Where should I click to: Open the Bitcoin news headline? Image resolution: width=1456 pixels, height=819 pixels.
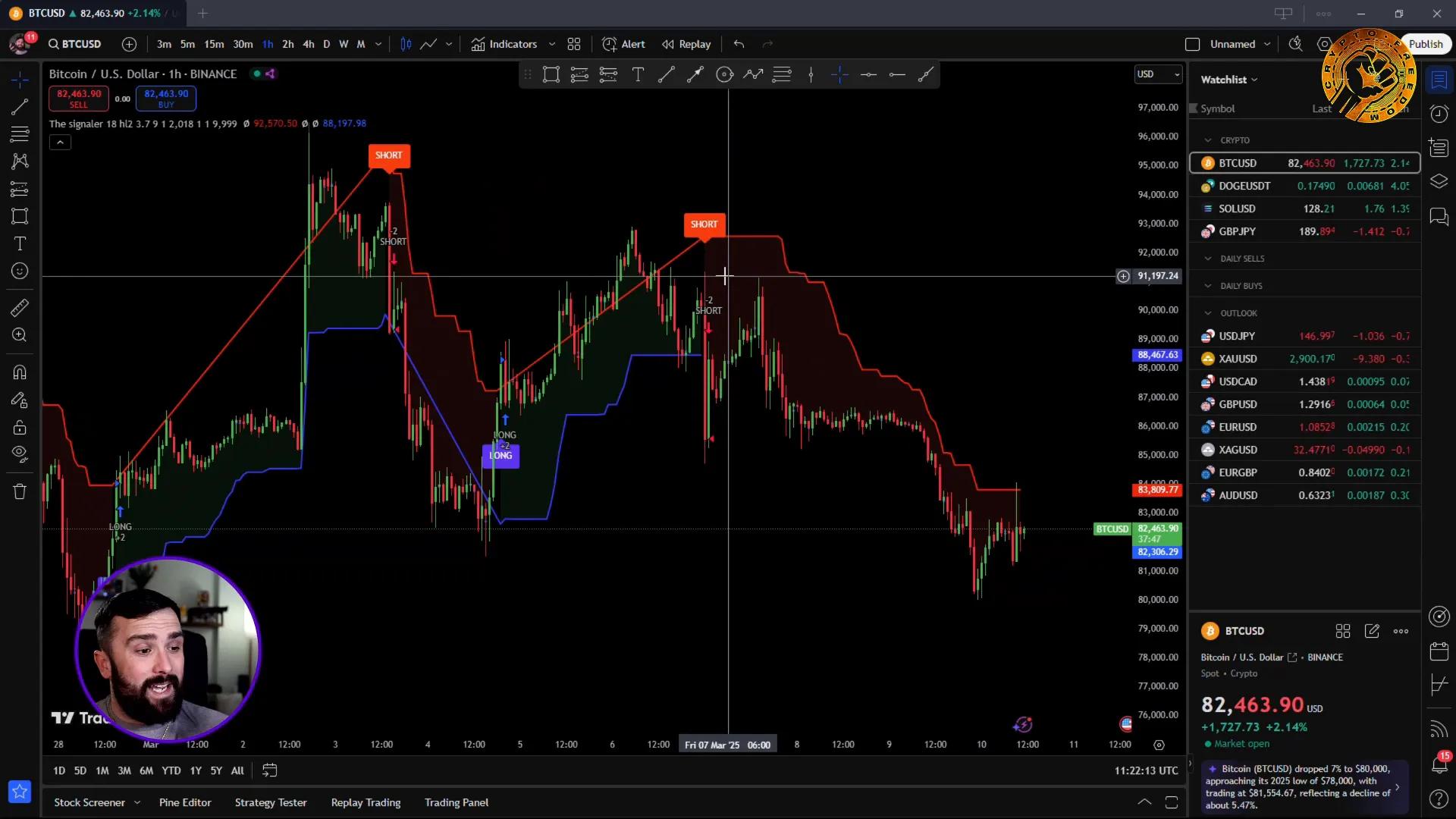click(x=1303, y=787)
